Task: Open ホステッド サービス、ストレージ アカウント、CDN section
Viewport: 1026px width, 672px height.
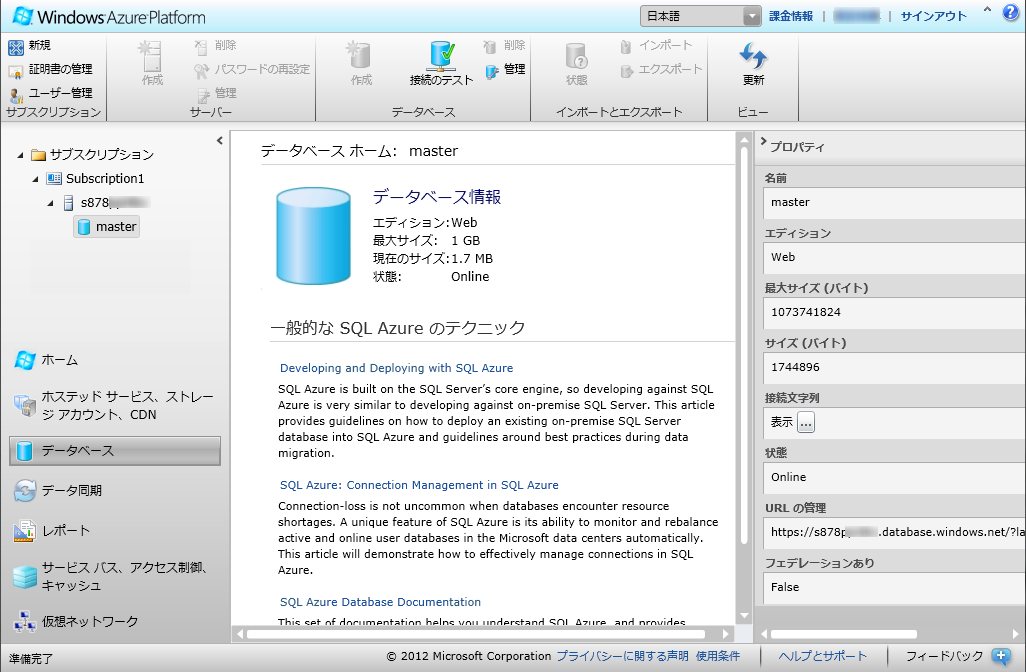Action: [x=115, y=406]
